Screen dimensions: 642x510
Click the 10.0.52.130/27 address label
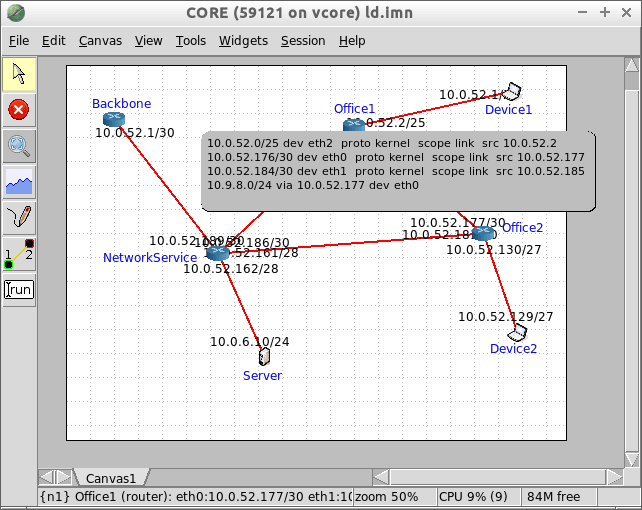(494, 249)
